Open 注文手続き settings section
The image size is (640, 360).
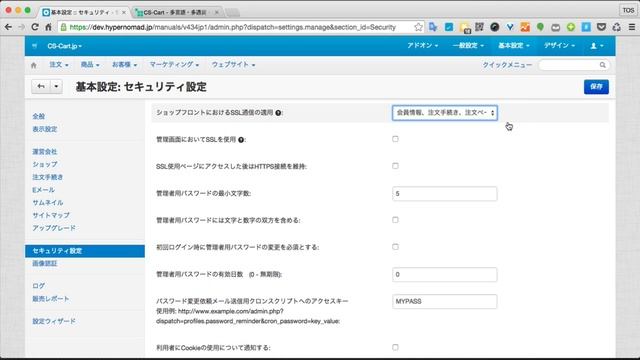click(x=48, y=177)
